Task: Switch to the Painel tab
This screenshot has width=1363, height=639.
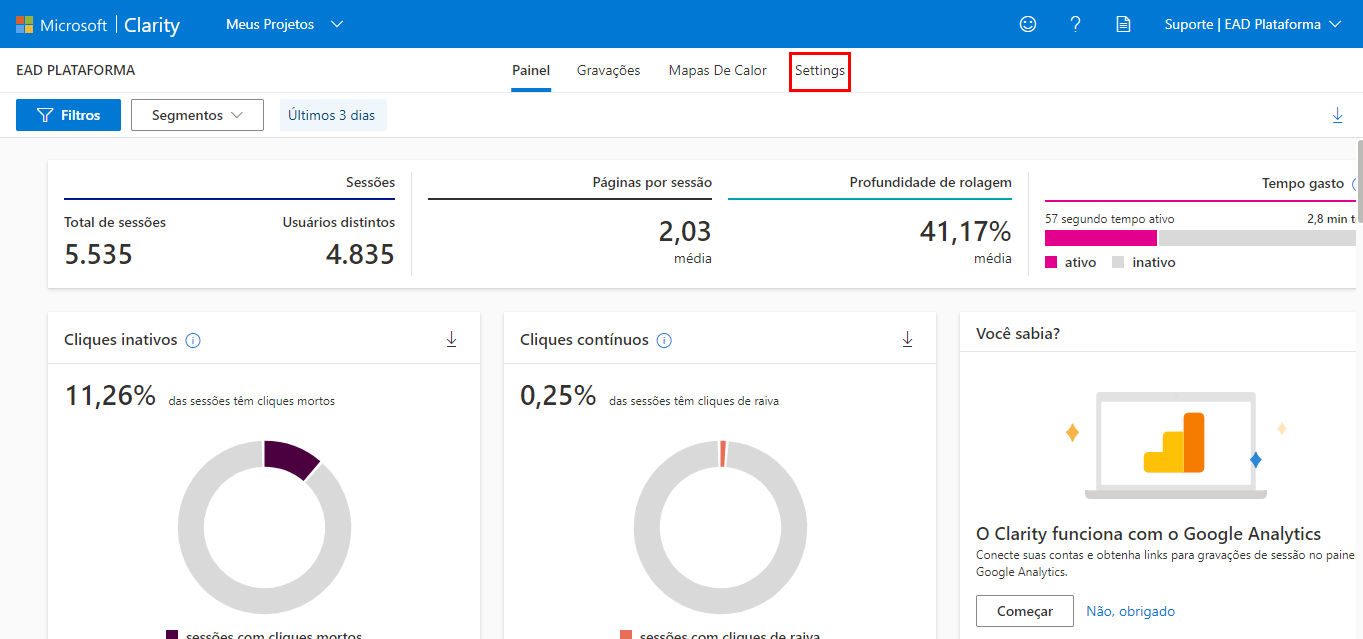Action: coord(531,71)
